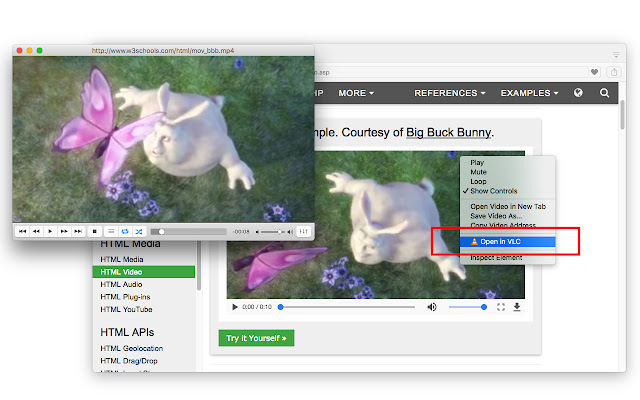
Task: Open VLC audio effects equalizer button
Action: 304,231
